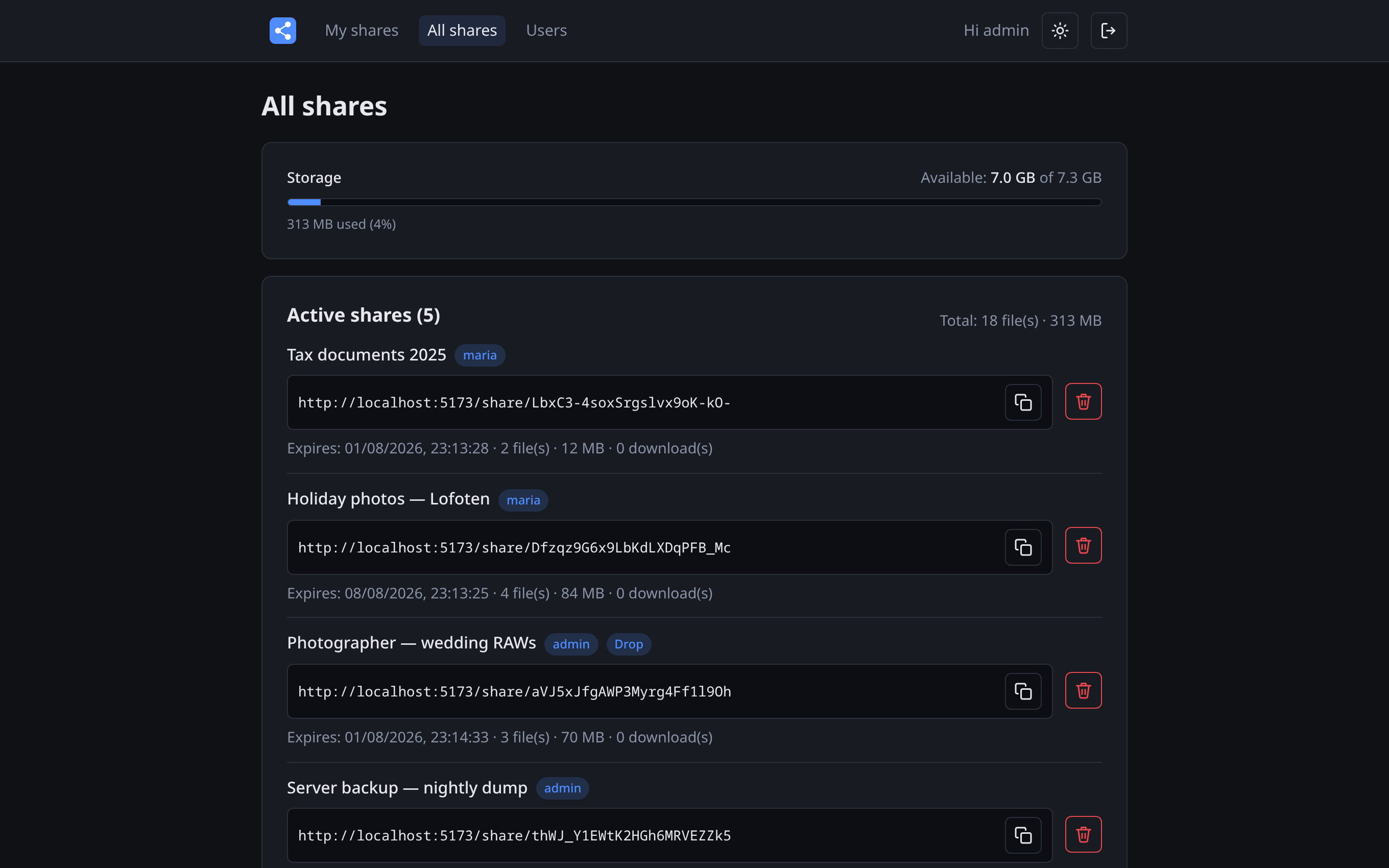Screen dimensions: 1389x868
Task: Click the 'Active shares (5)' heading
Action: tap(363, 315)
